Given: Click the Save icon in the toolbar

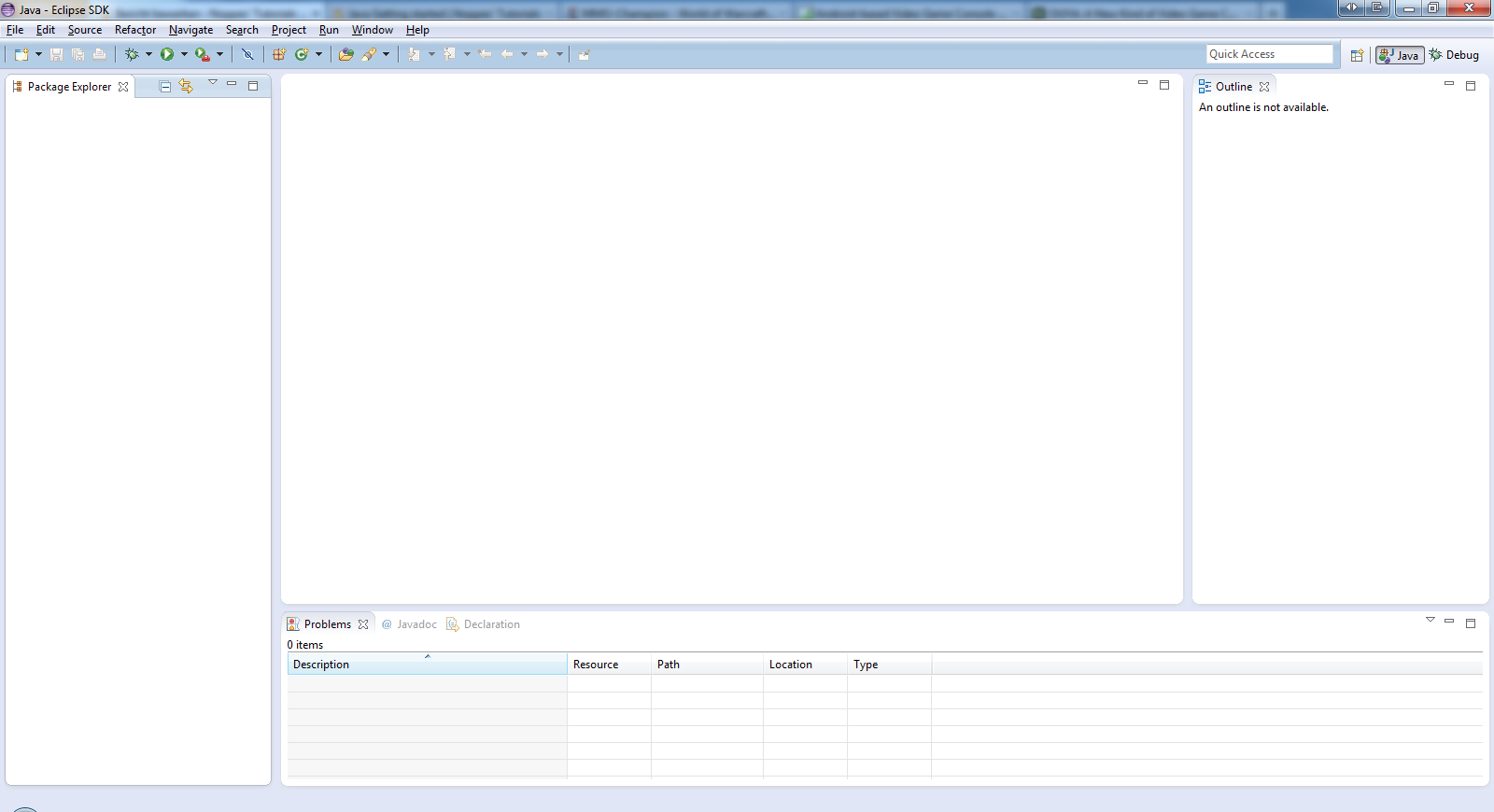Looking at the screenshot, I should click(x=56, y=54).
